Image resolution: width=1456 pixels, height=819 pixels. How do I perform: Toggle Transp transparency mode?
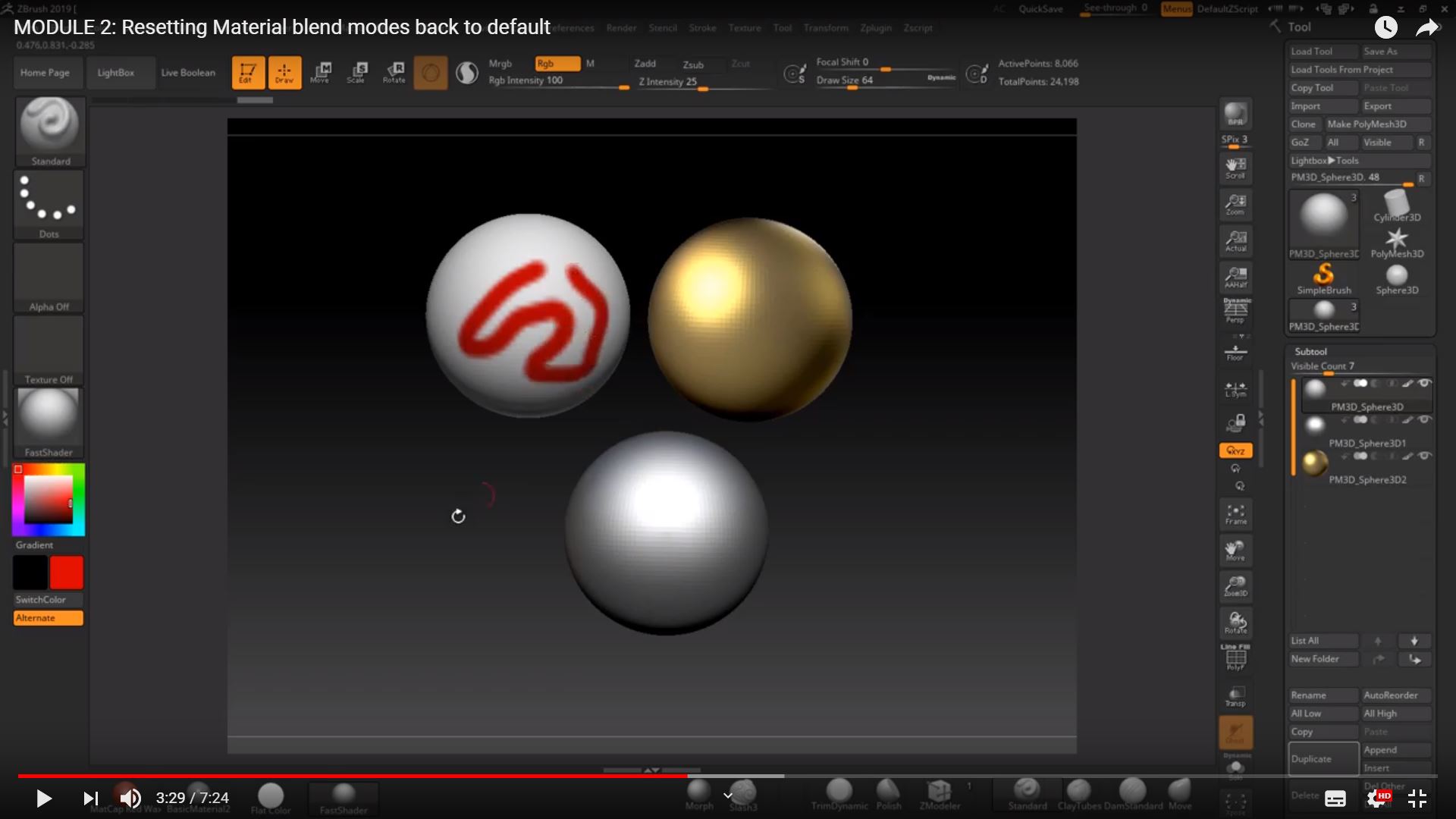tap(1235, 696)
